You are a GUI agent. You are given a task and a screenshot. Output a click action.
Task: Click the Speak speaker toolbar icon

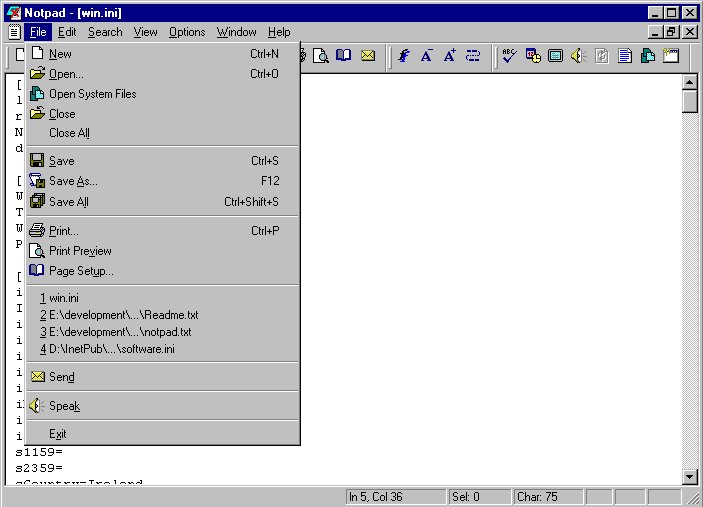pyautogui.click(x=578, y=56)
